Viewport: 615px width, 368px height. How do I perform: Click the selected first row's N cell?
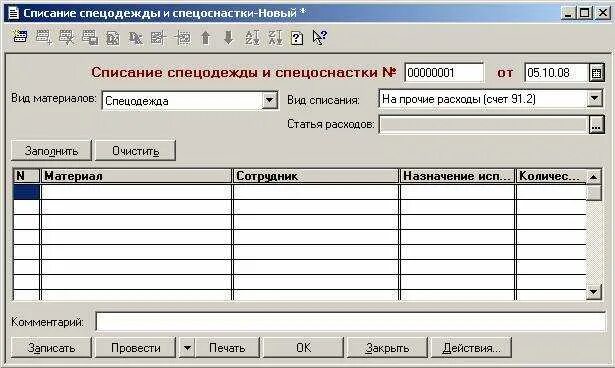26,192
